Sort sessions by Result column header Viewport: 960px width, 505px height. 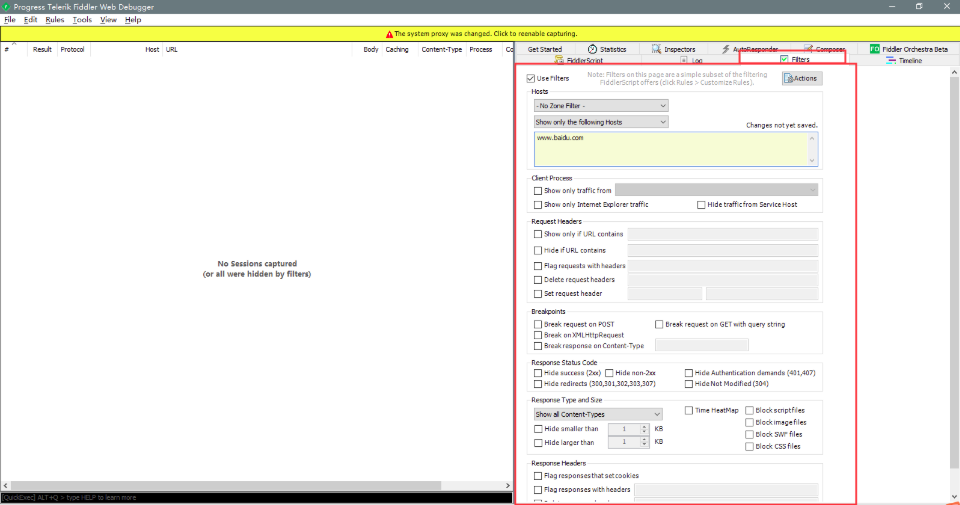point(42,50)
